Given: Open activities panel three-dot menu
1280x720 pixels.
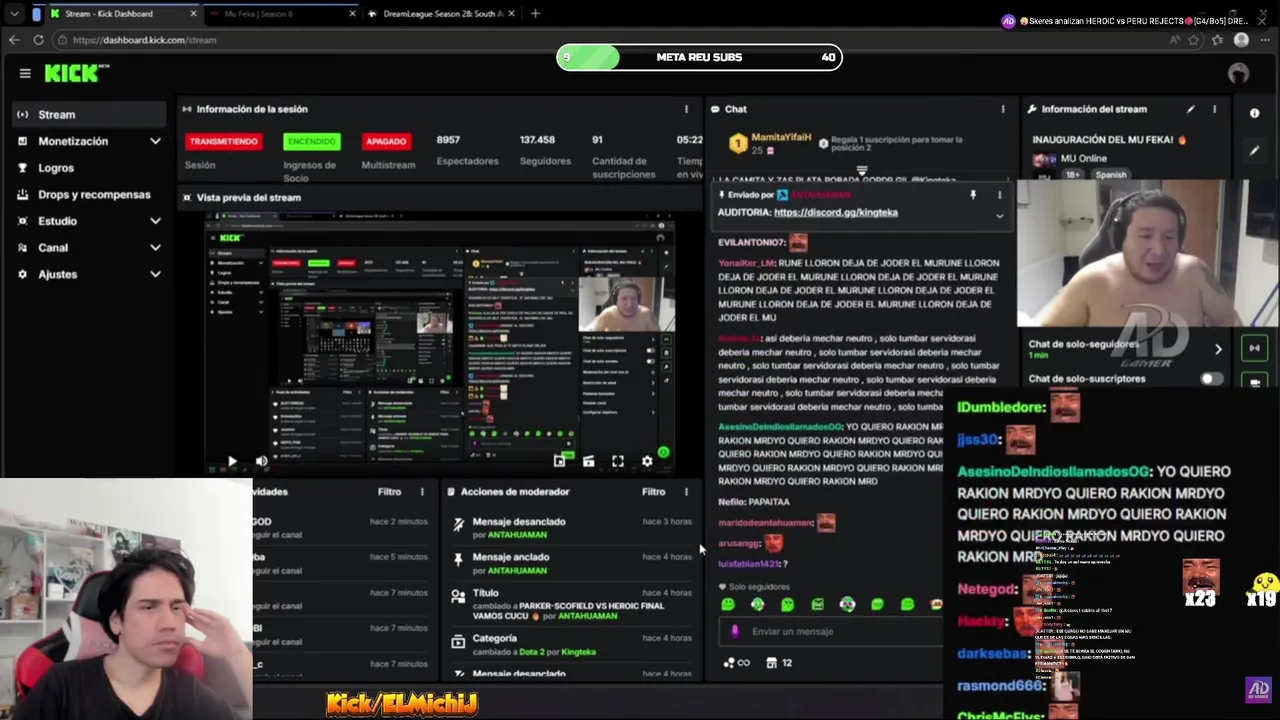Looking at the screenshot, I should pos(422,492).
